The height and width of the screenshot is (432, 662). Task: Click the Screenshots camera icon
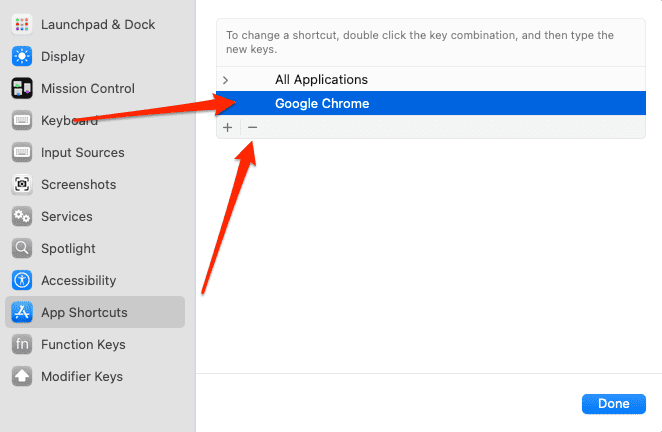click(22, 184)
